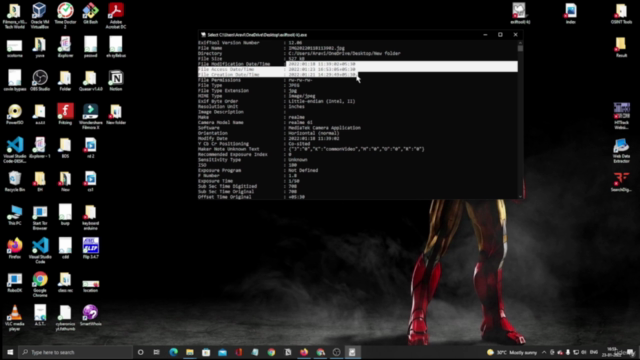
Task: Open File Explorer from taskbar
Action: [190, 352]
